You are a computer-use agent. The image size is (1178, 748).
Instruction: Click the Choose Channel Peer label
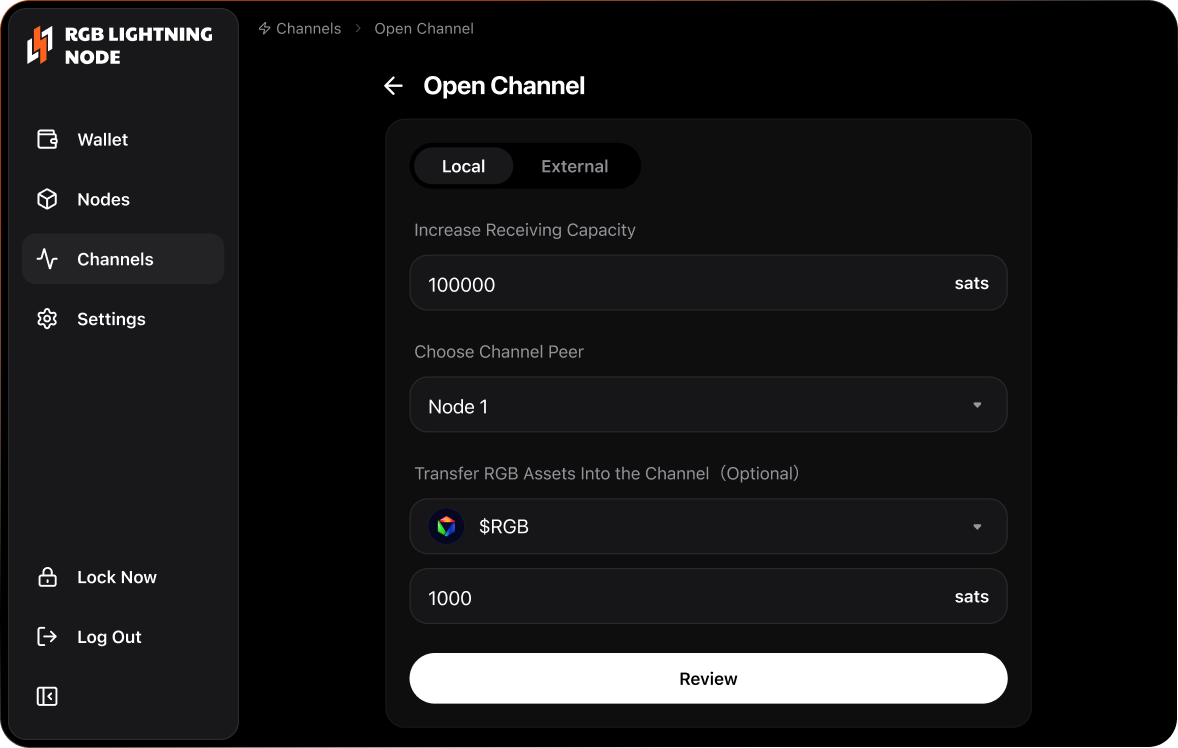[499, 351]
